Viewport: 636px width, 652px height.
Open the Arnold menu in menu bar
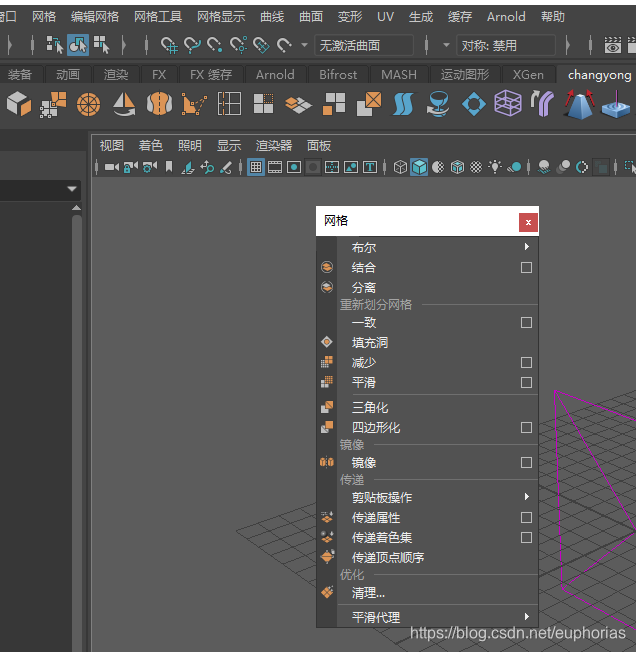click(x=506, y=17)
